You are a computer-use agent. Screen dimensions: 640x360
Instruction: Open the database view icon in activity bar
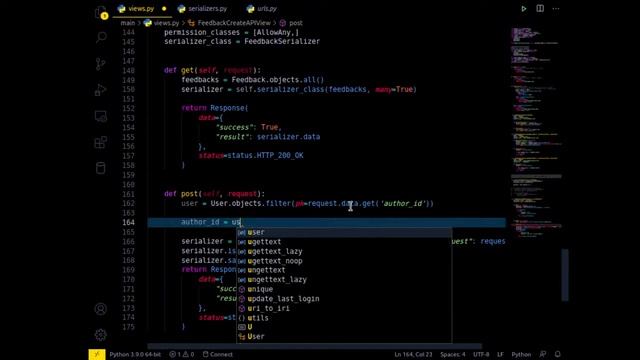pos(100,168)
